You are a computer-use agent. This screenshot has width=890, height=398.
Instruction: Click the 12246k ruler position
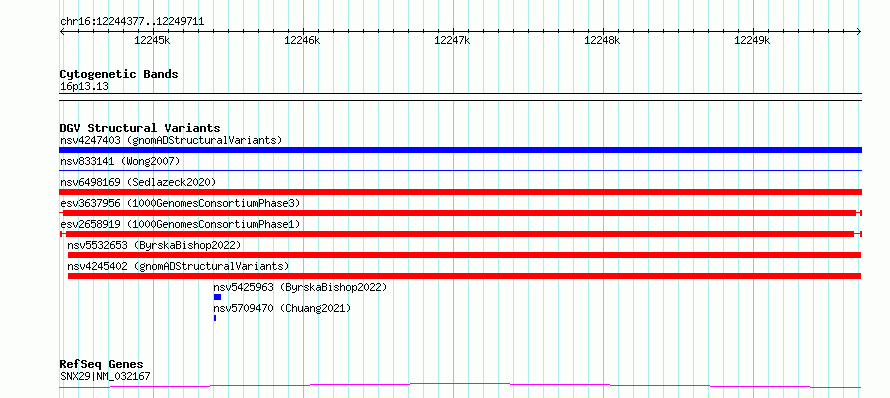[x=302, y=40]
